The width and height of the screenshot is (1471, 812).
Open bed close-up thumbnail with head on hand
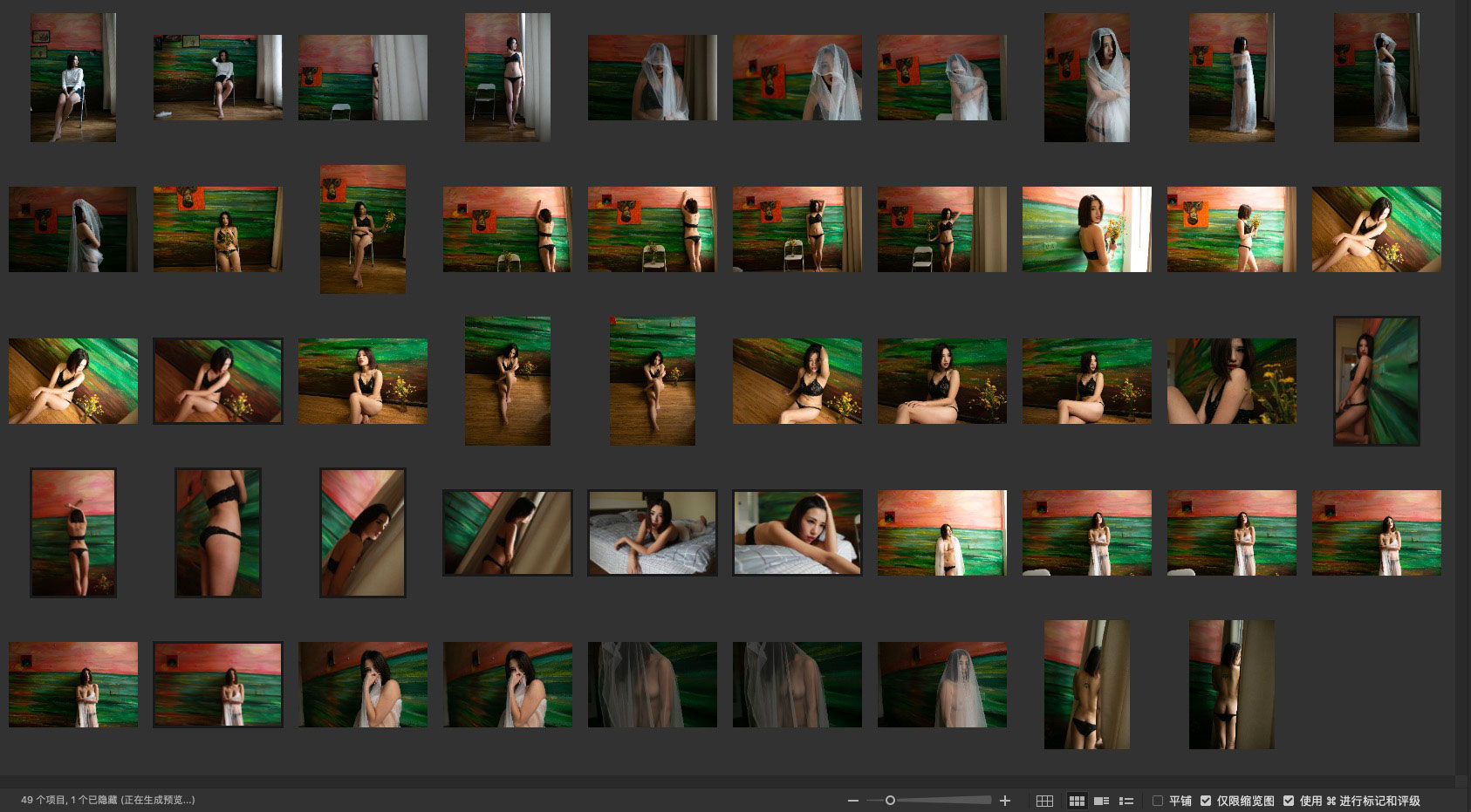coord(797,533)
